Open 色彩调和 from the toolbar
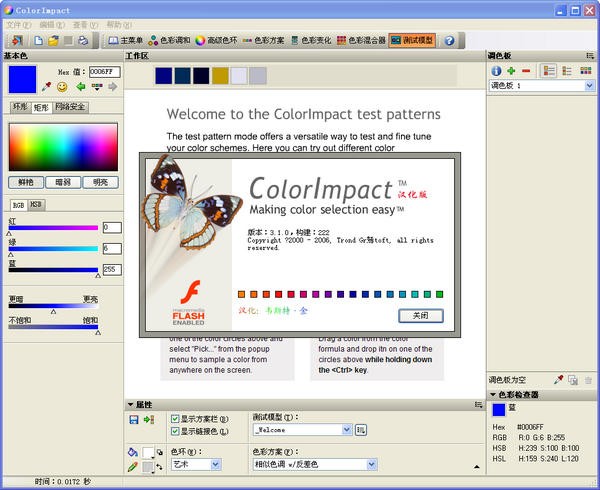This screenshot has height=490, width=600. (x=169, y=40)
